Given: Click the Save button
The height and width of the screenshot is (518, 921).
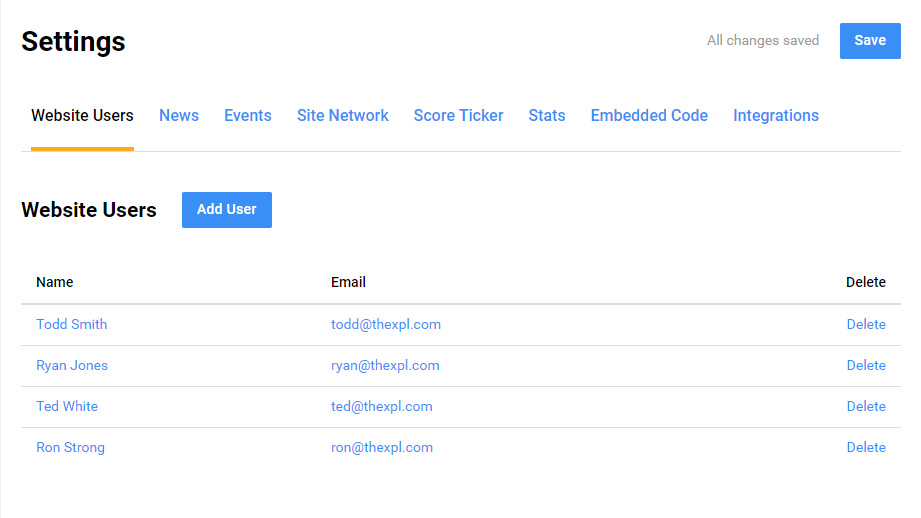Looking at the screenshot, I should tap(869, 41).
